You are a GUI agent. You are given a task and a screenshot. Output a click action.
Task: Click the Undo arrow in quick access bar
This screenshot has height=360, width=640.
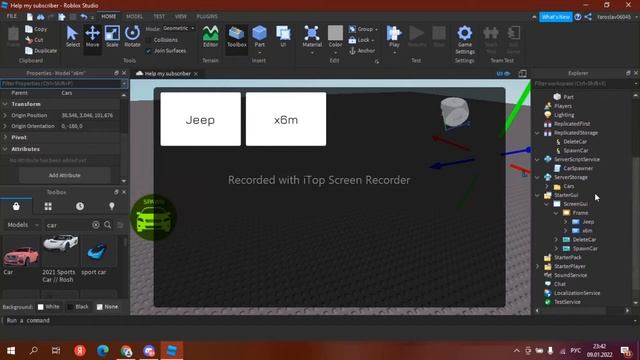[84, 17]
